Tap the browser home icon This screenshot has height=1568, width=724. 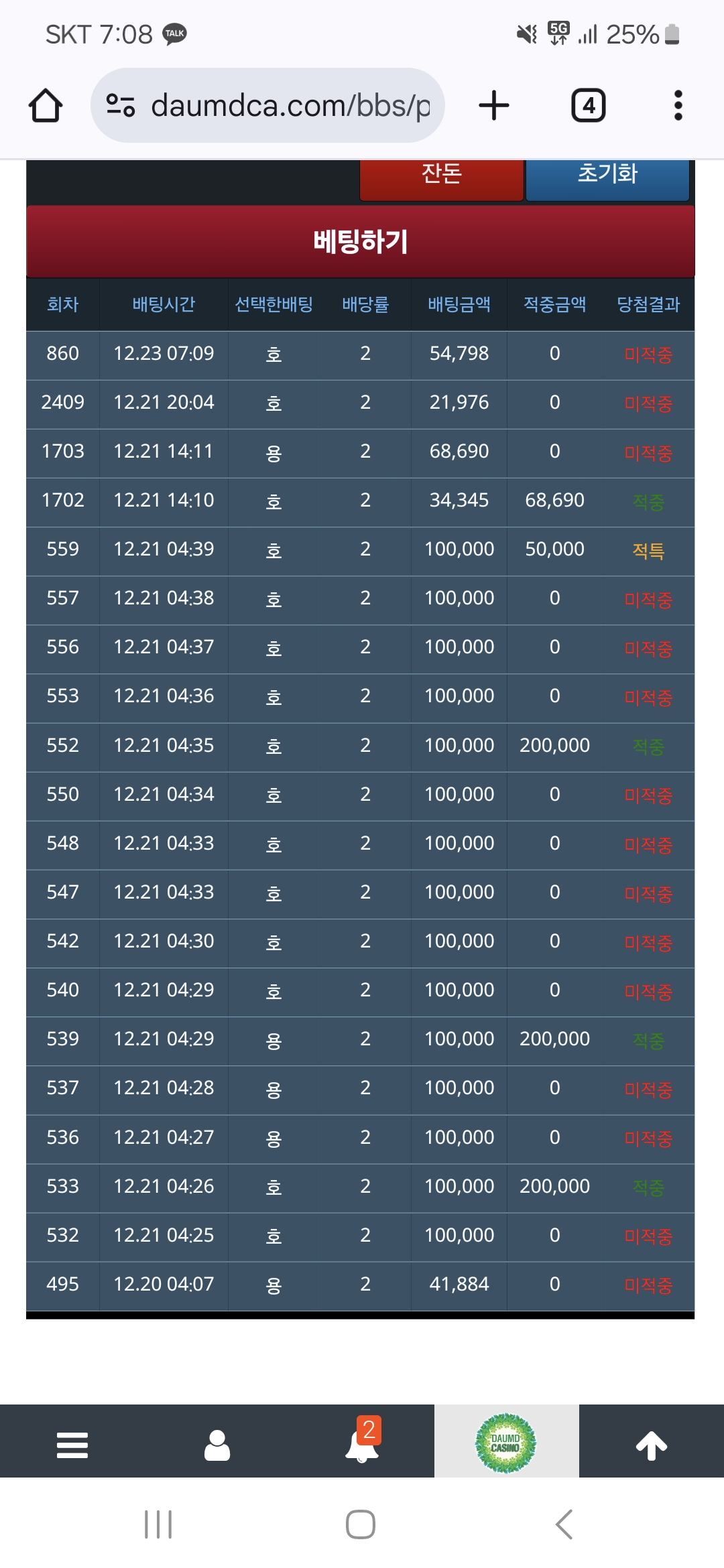[46, 105]
